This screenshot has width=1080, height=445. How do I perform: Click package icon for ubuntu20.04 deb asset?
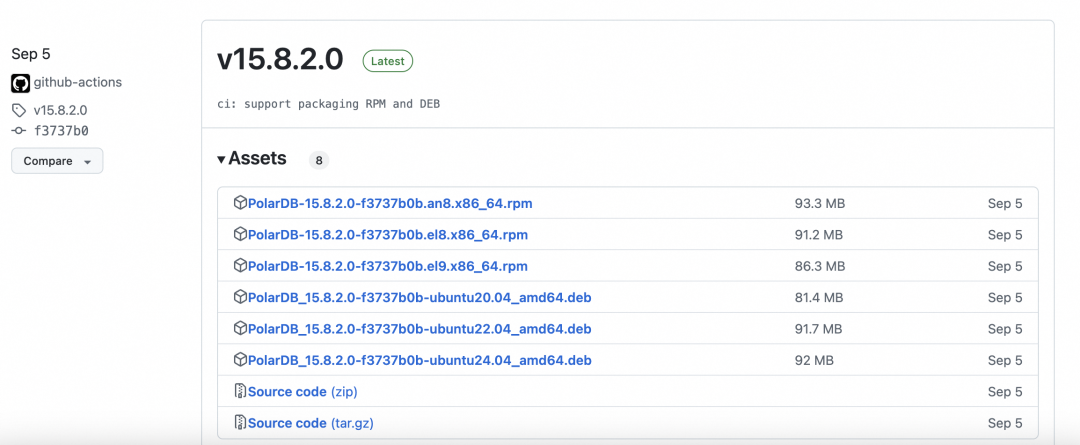(240, 297)
